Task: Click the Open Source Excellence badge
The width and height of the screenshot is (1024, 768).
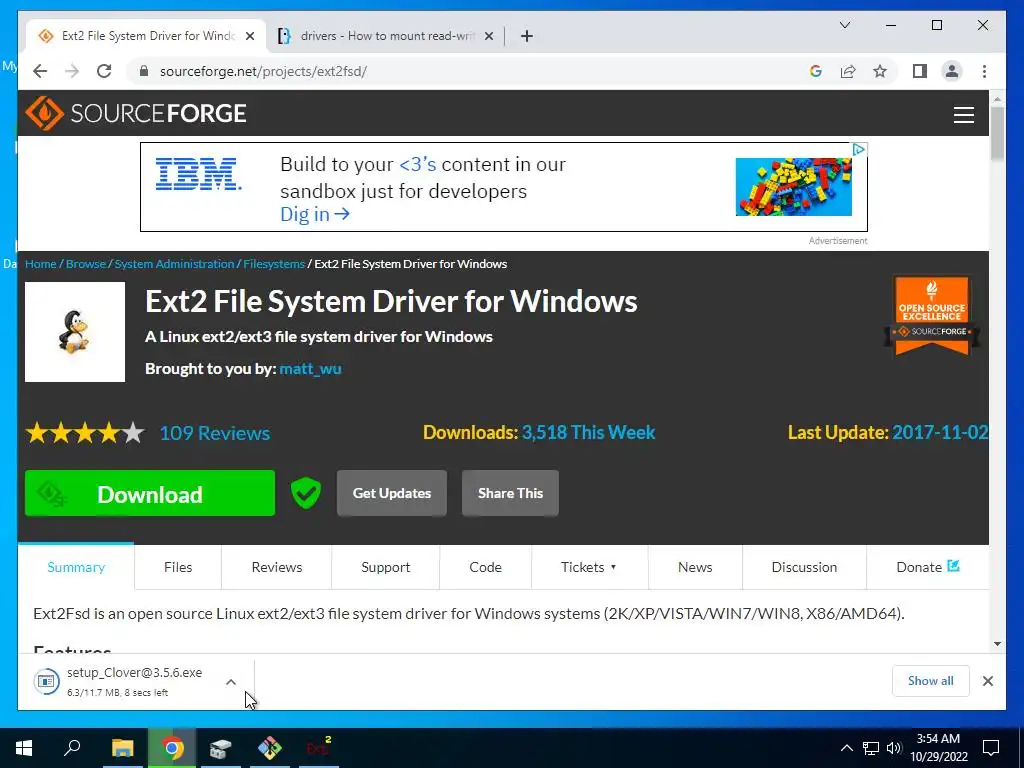Action: pyautogui.click(x=932, y=316)
